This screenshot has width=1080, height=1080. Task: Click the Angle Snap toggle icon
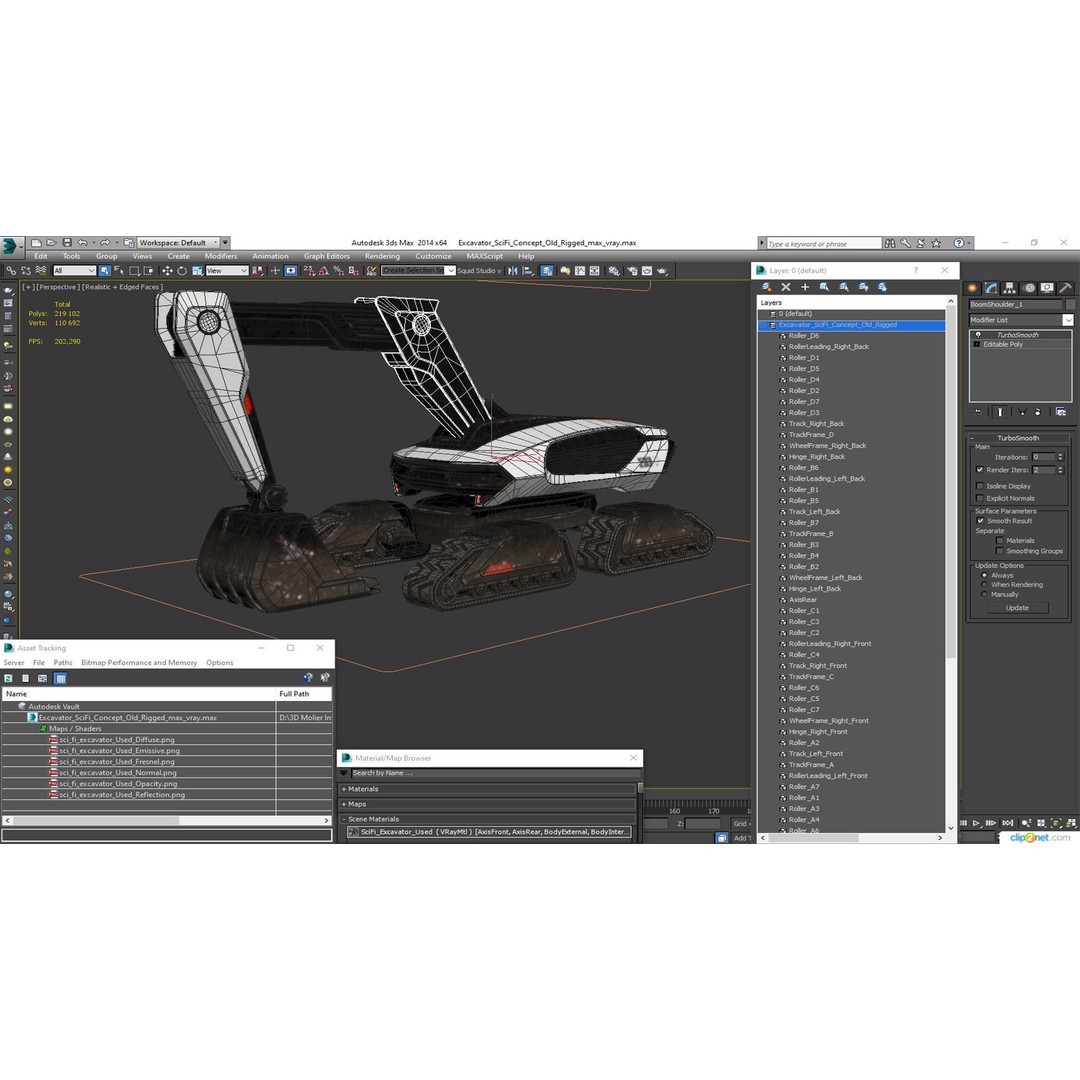[324, 271]
